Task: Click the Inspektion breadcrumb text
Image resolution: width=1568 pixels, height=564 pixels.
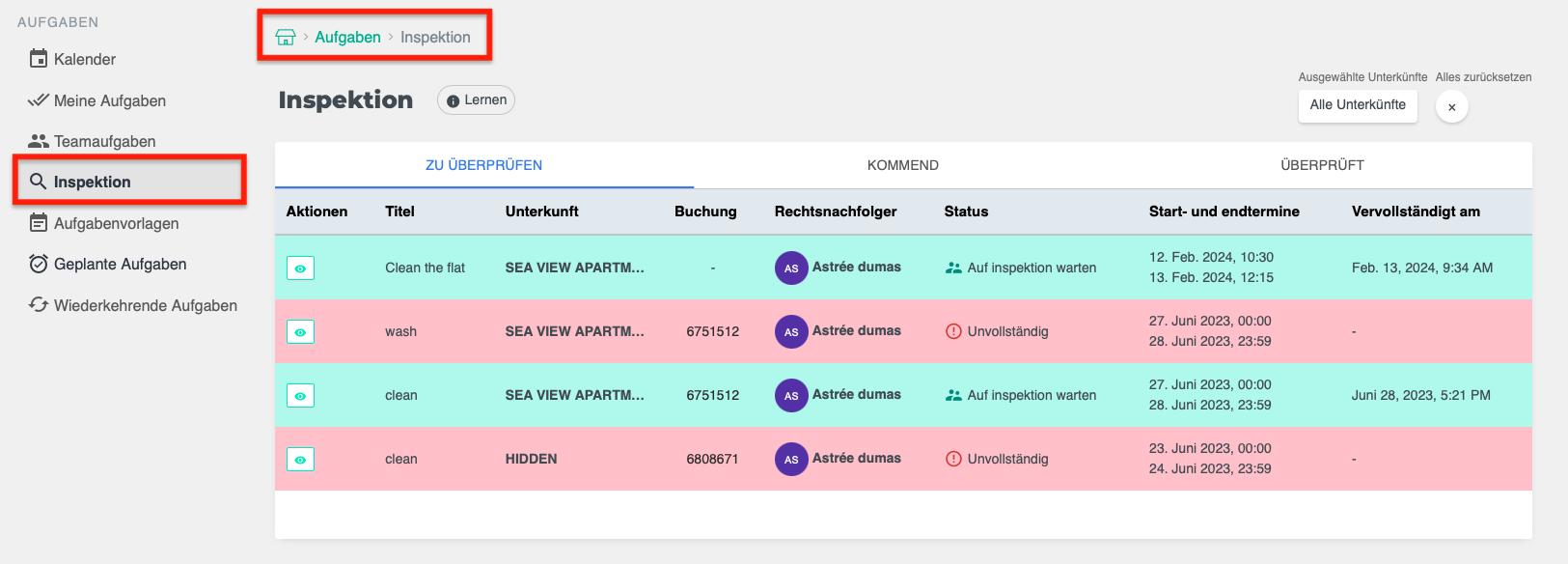Action: pos(435,37)
